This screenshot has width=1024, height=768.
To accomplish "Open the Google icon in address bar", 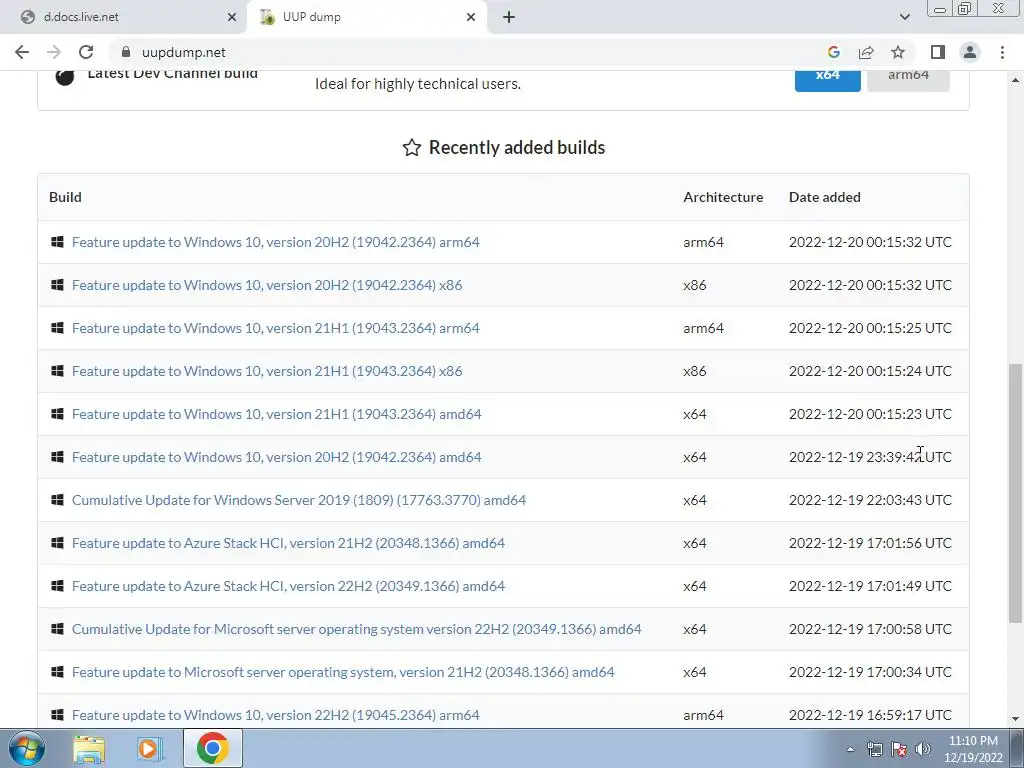I will [833, 52].
